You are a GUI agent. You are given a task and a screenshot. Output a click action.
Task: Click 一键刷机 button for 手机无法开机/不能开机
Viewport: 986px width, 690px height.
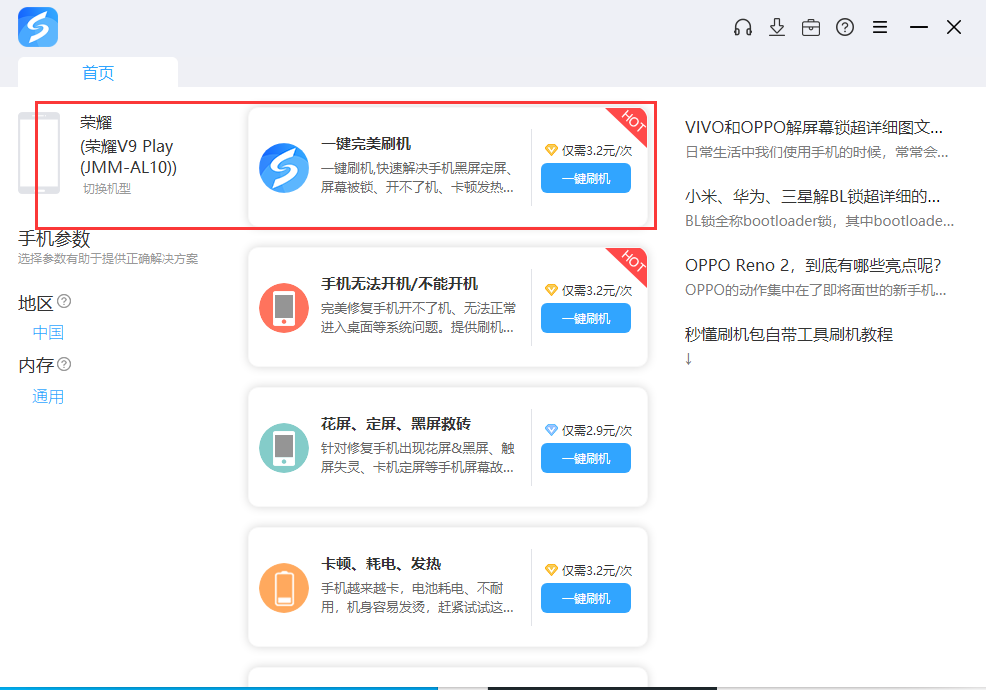pos(585,318)
